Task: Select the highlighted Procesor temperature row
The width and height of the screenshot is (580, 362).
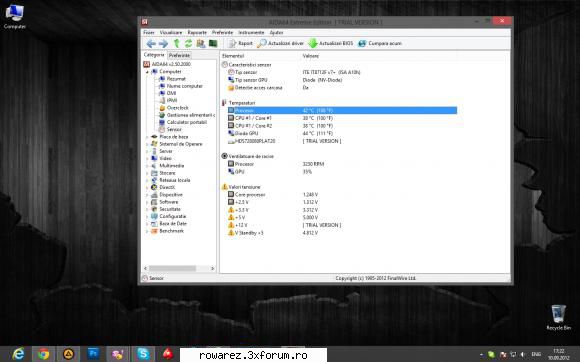Action: click(x=342, y=111)
